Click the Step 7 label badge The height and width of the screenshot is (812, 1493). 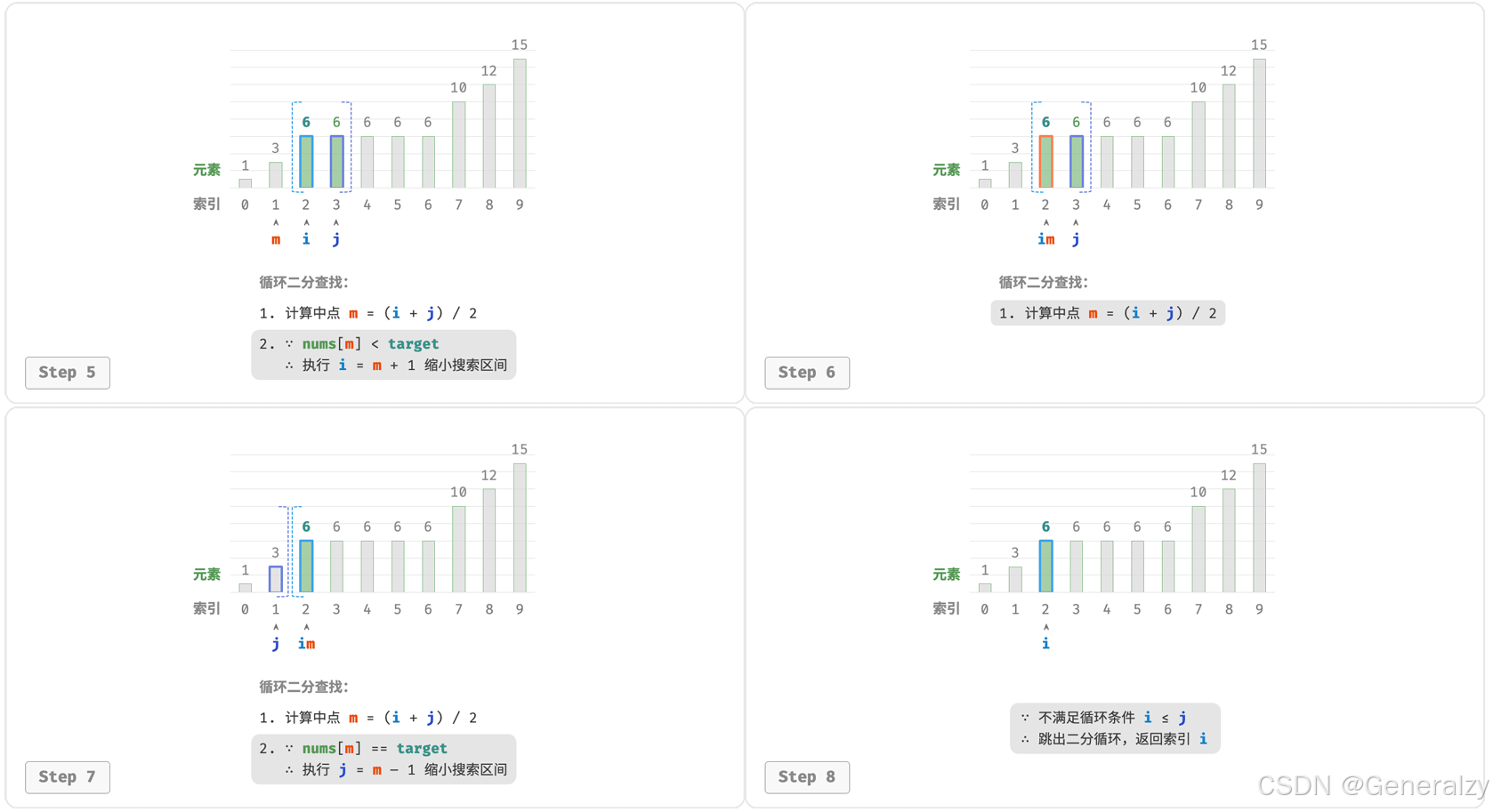click(68, 777)
